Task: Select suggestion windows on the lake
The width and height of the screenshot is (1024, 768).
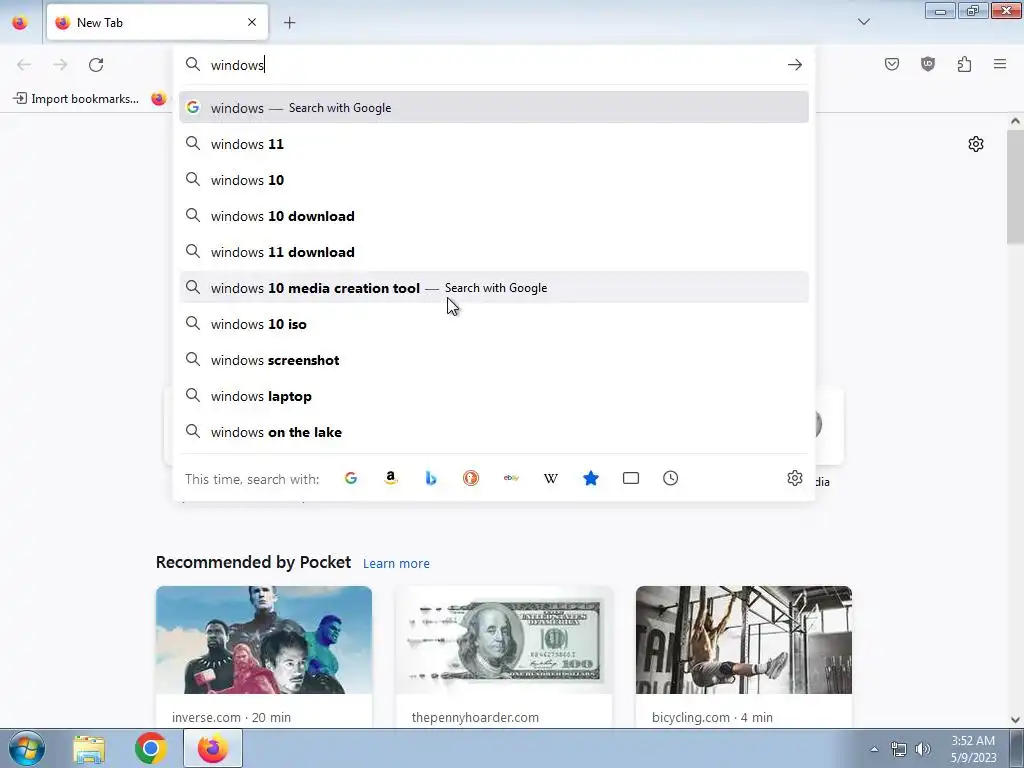Action: point(494,432)
